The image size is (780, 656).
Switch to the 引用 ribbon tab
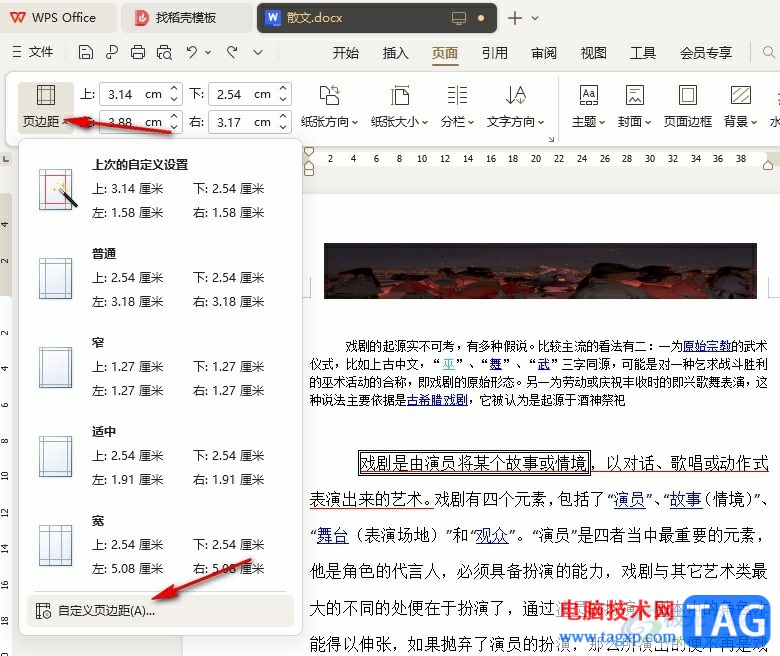click(x=494, y=53)
